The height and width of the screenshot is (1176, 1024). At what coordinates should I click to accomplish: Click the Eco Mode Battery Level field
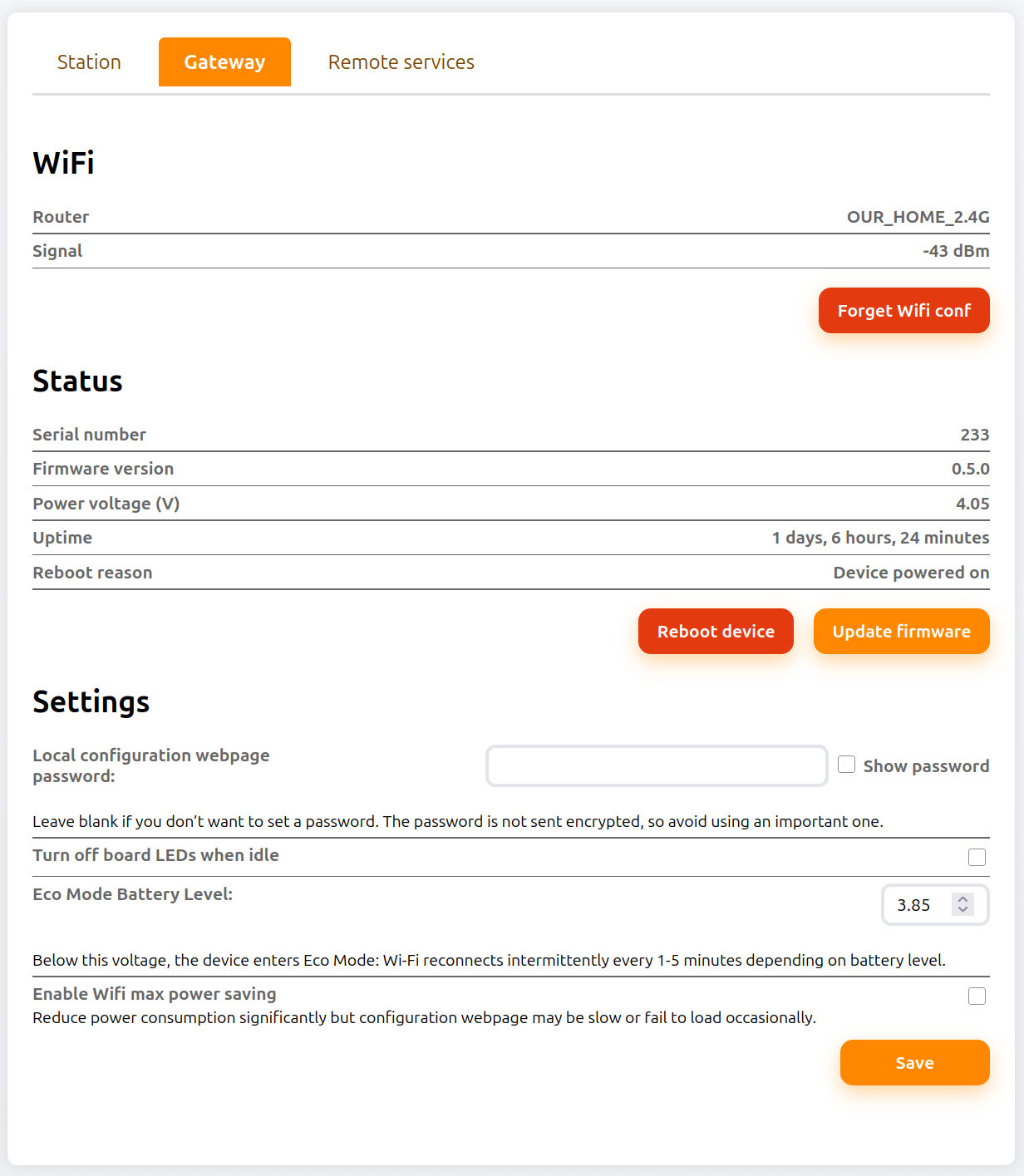pos(918,905)
